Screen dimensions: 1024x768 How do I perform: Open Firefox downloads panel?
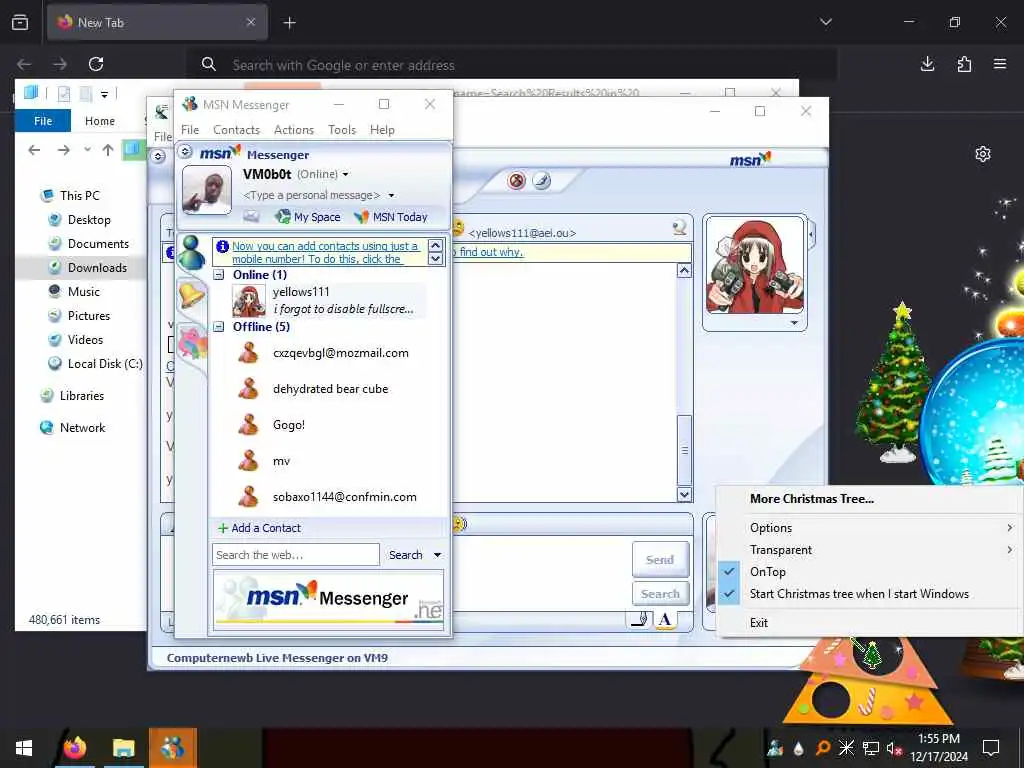click(x=927, y=64)
